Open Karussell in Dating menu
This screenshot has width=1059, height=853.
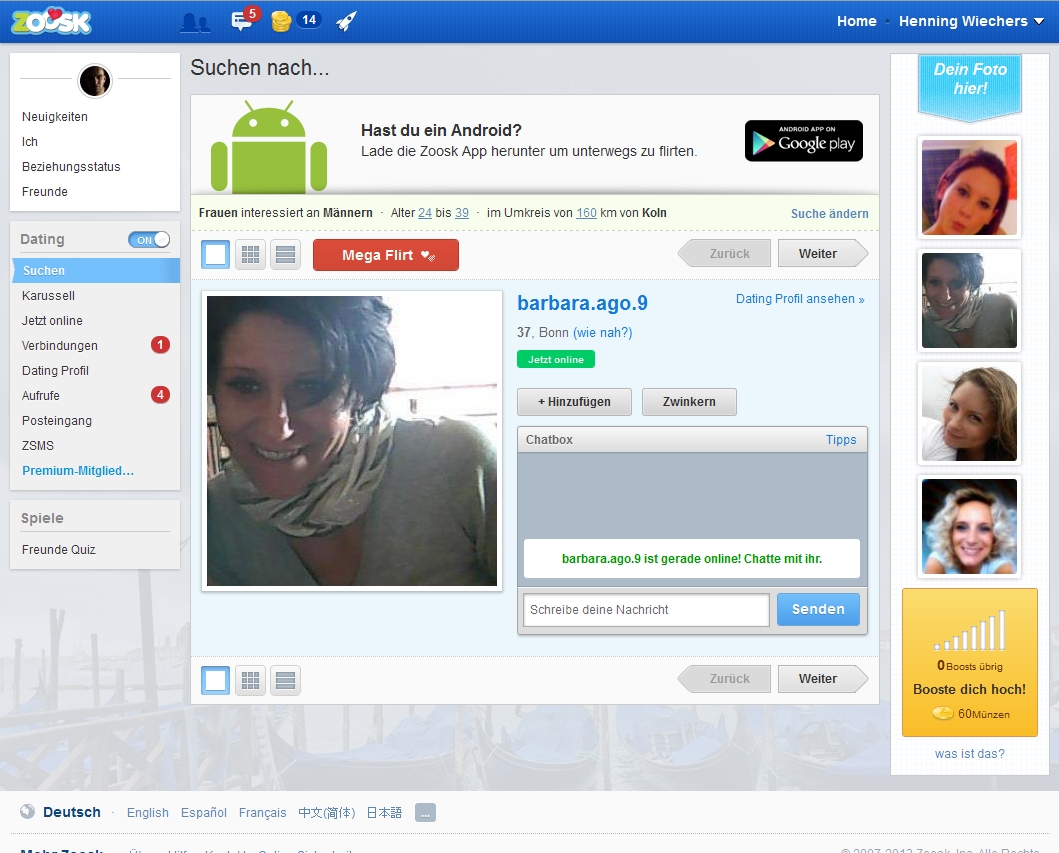click(x=48, y=296)
